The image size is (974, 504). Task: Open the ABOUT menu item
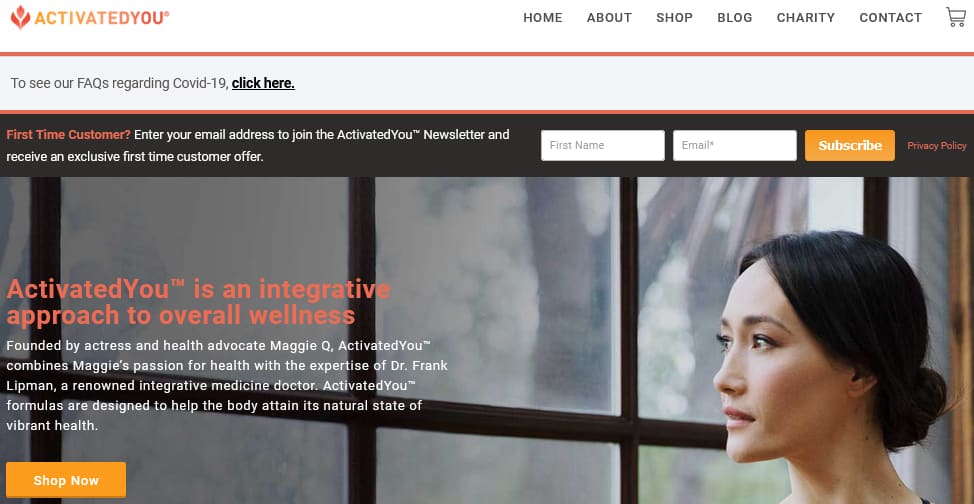click(x=609, y=18)
